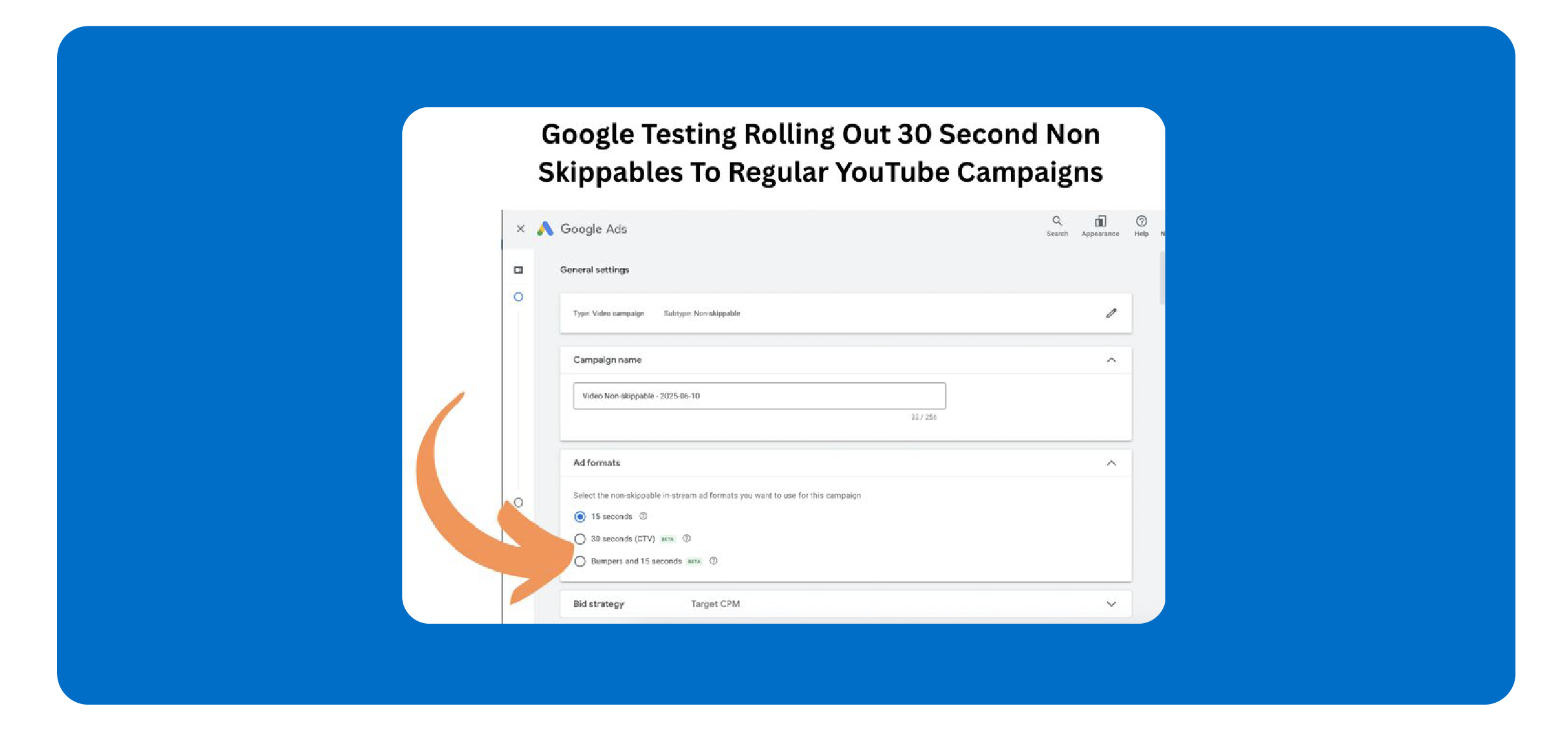This screenshot has height=731, width=1568.
Task: Show help for 30 seconds (CTV) format
Action: [687, 538]
